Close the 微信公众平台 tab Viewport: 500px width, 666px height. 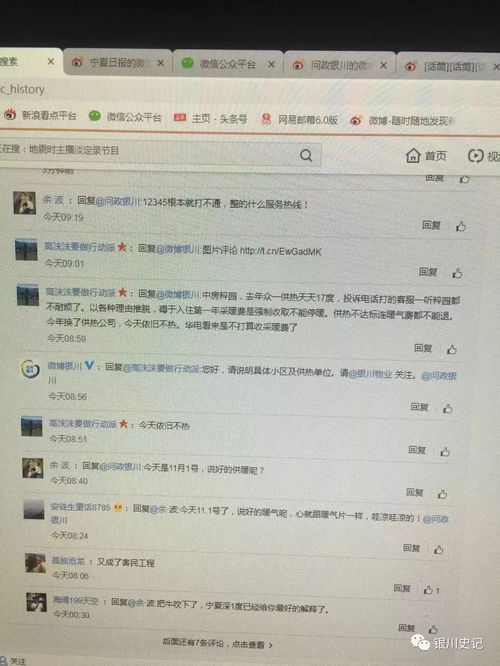coord(271,65)
